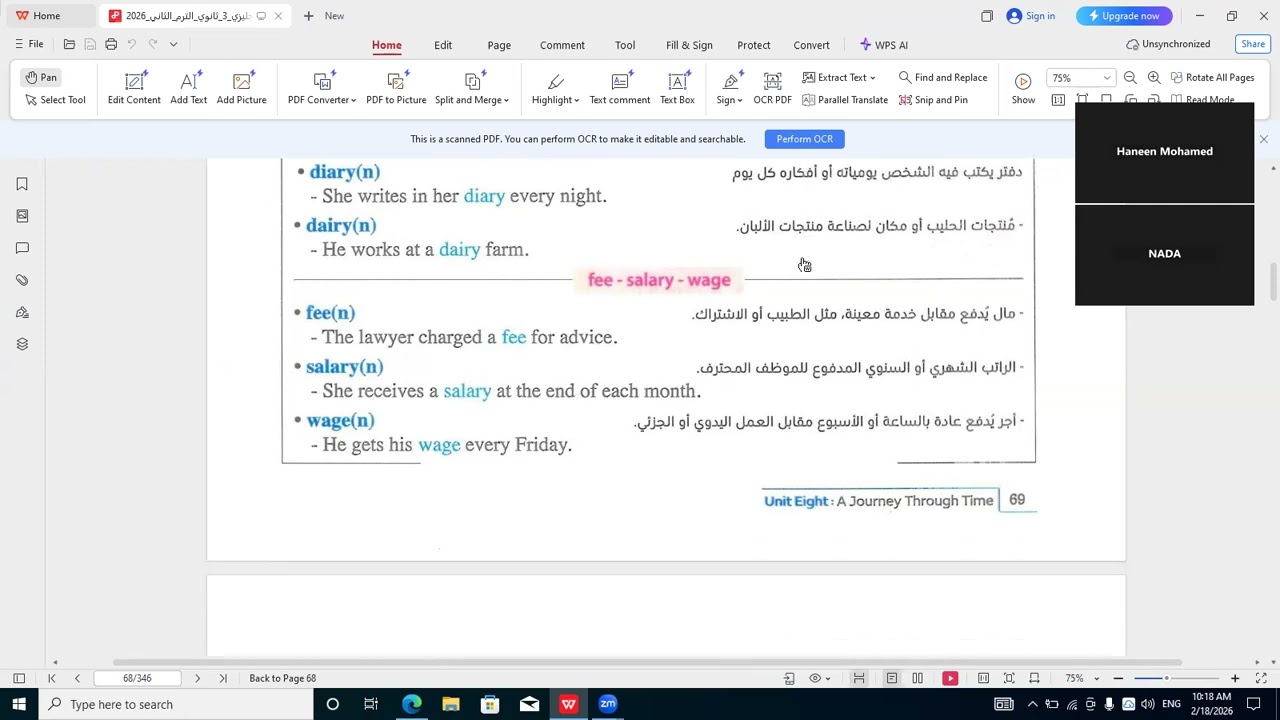
Task: Toggle eye protection mode icon
Action: click(815, 678)
